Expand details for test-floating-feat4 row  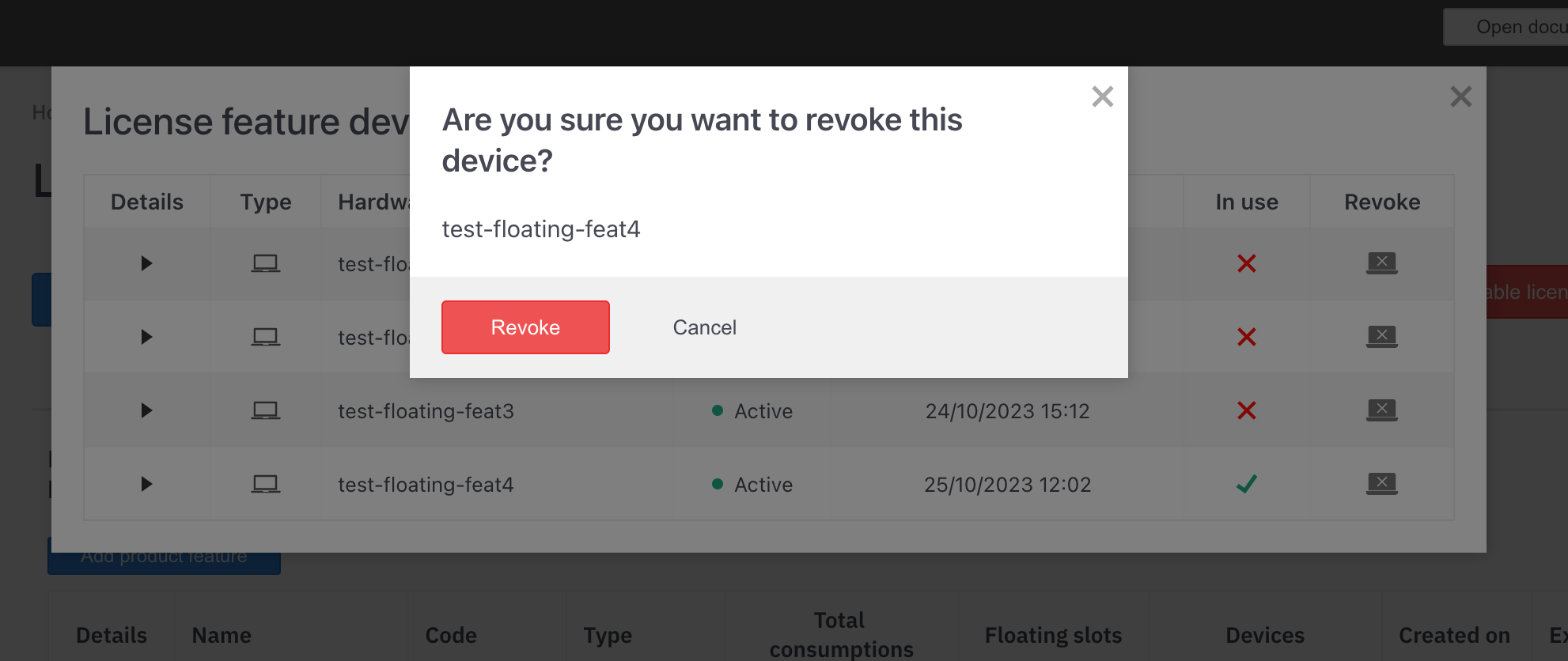click(x=146, y=484)
